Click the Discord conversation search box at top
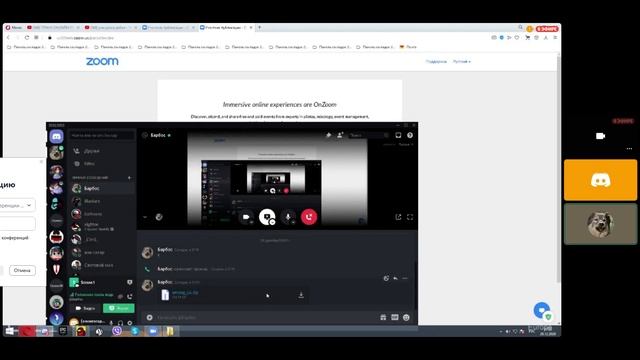 coord(102,135)
